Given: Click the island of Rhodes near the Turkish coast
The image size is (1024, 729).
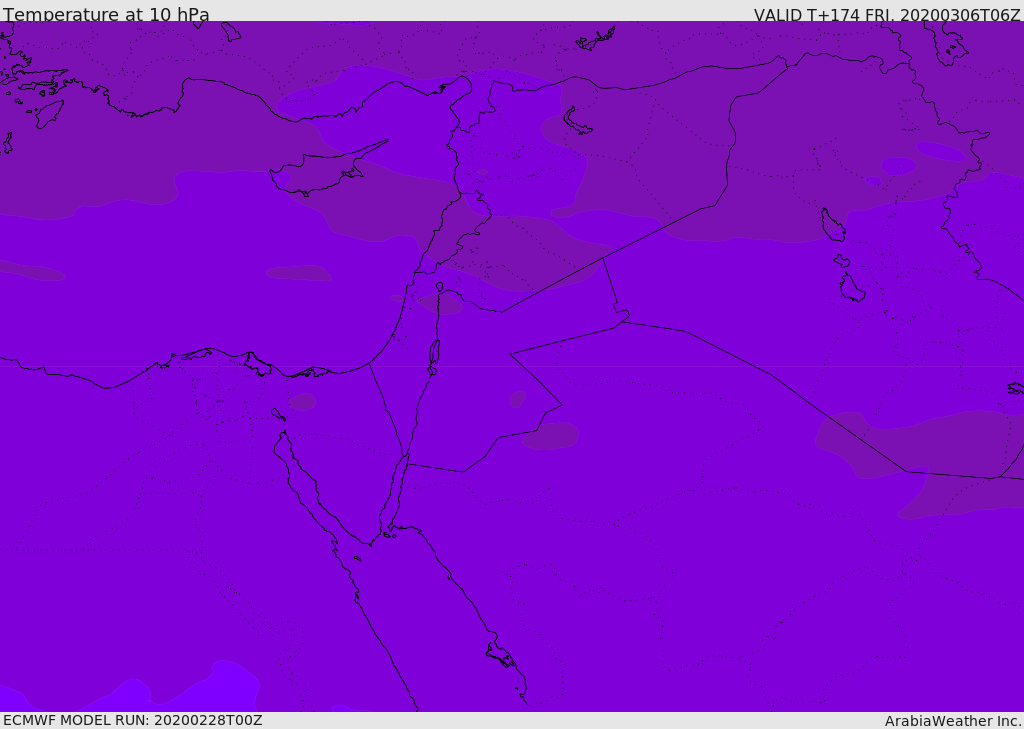Looking at the screenshot, I should point(49,113).
